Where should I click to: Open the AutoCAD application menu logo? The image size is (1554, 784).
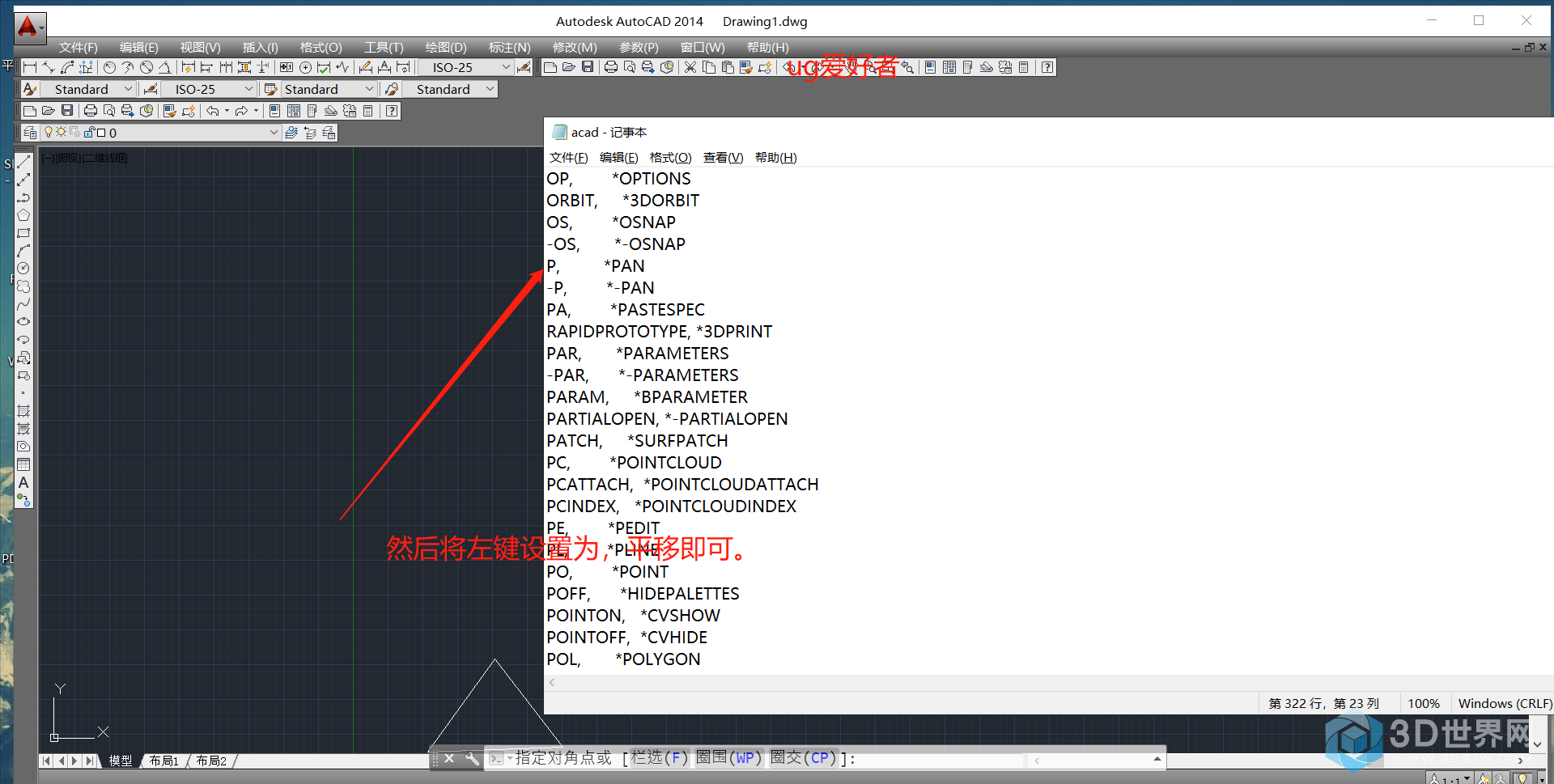[30, 28]
